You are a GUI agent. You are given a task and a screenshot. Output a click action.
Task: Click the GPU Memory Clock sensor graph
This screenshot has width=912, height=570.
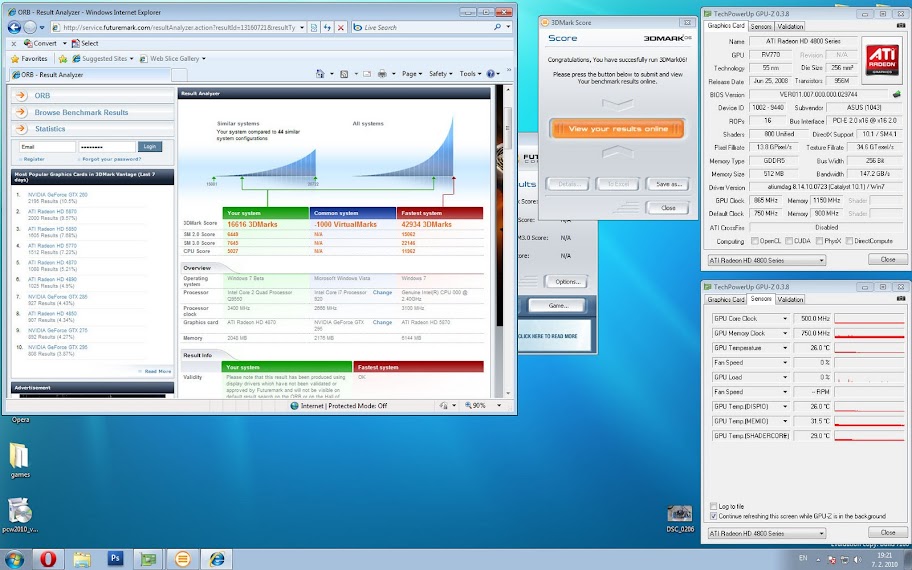tap(869, 333)
